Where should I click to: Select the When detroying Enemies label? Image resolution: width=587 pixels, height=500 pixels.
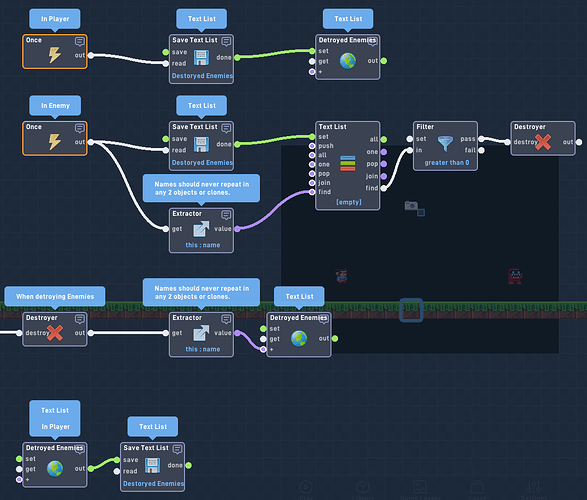click(55, 296)
